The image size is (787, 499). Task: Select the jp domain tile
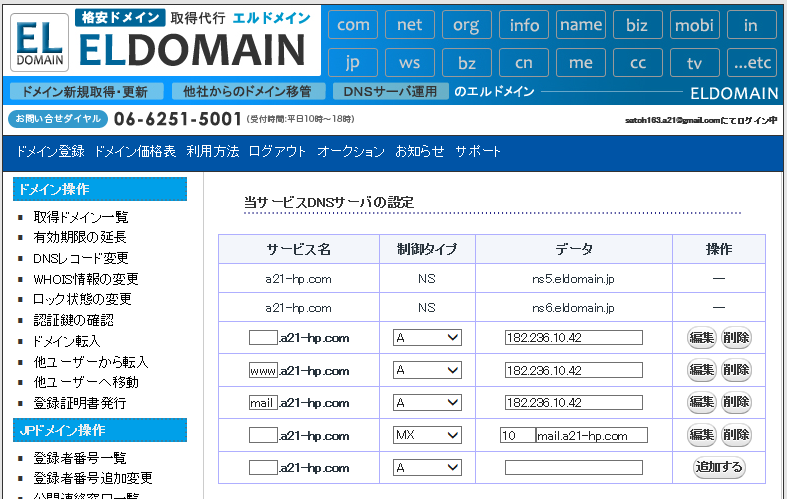coord(353,63)
